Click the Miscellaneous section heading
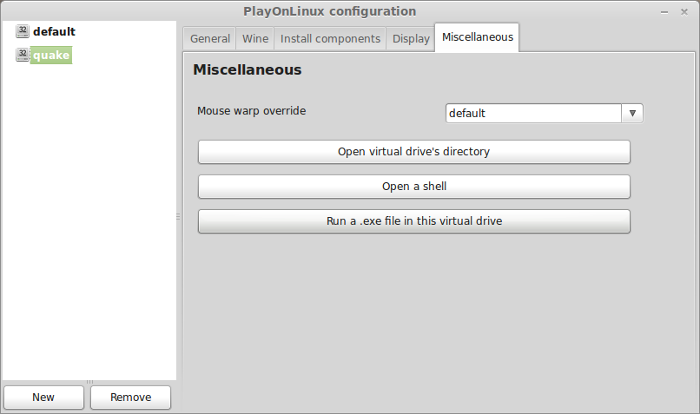This screenshot has width=700, height=414. click(x=247, y=70)
